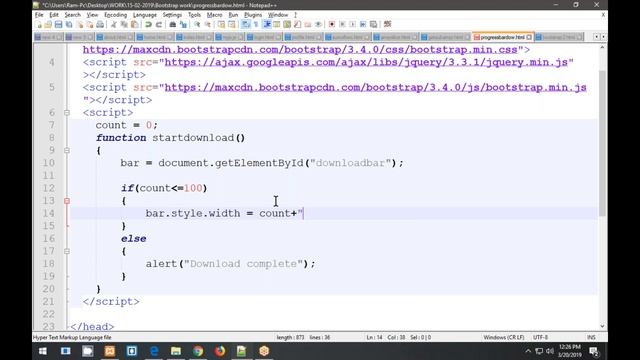
Task: Create a new document via toolbar icon
Action: [x=38, y=24]
